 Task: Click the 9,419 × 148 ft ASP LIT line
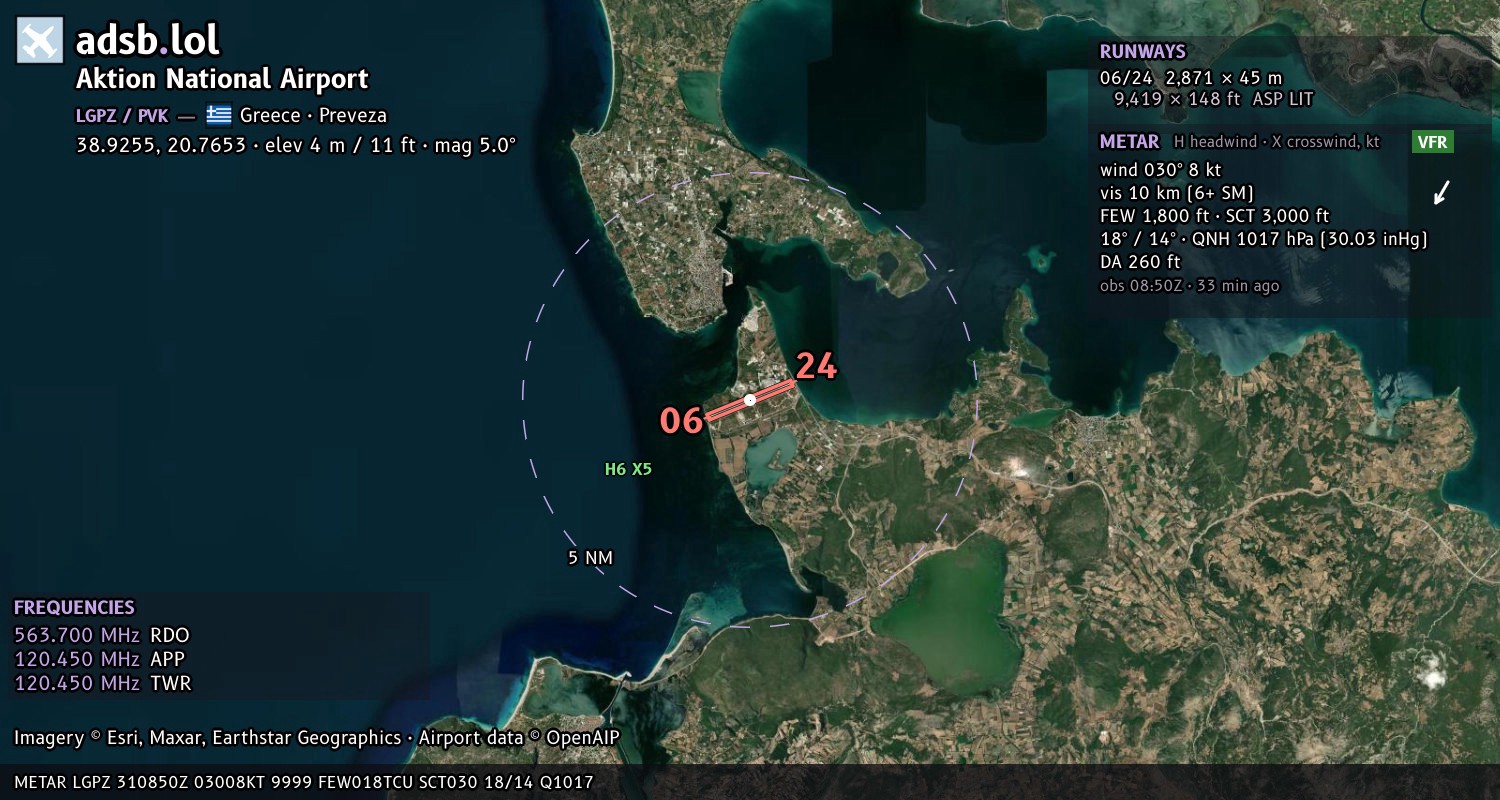[x=1213, y=99]
